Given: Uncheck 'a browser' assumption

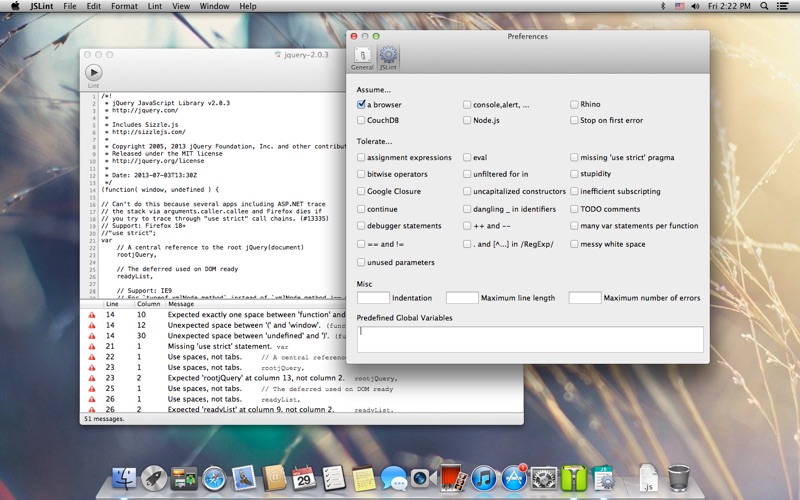Looking at the screenshot, I should click(x=361, y=105).
